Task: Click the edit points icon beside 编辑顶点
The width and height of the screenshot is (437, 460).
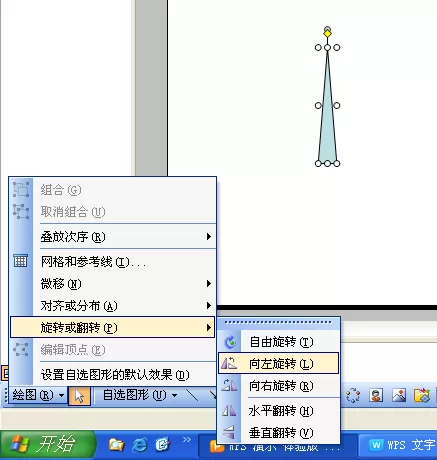Action: pos(21,350)
